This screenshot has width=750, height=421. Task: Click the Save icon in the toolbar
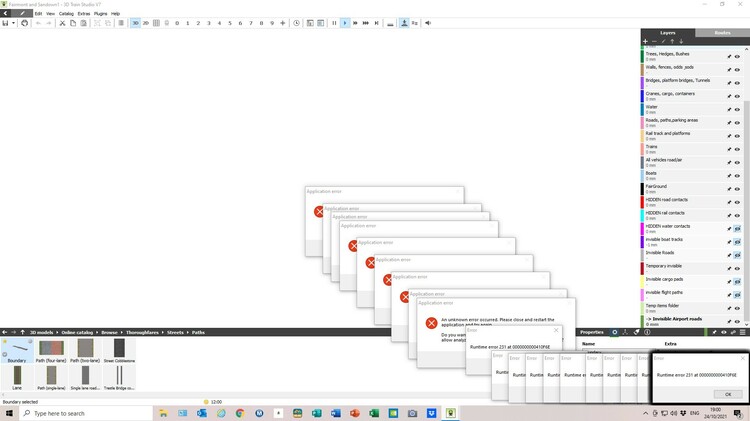(x=5, y=23)
